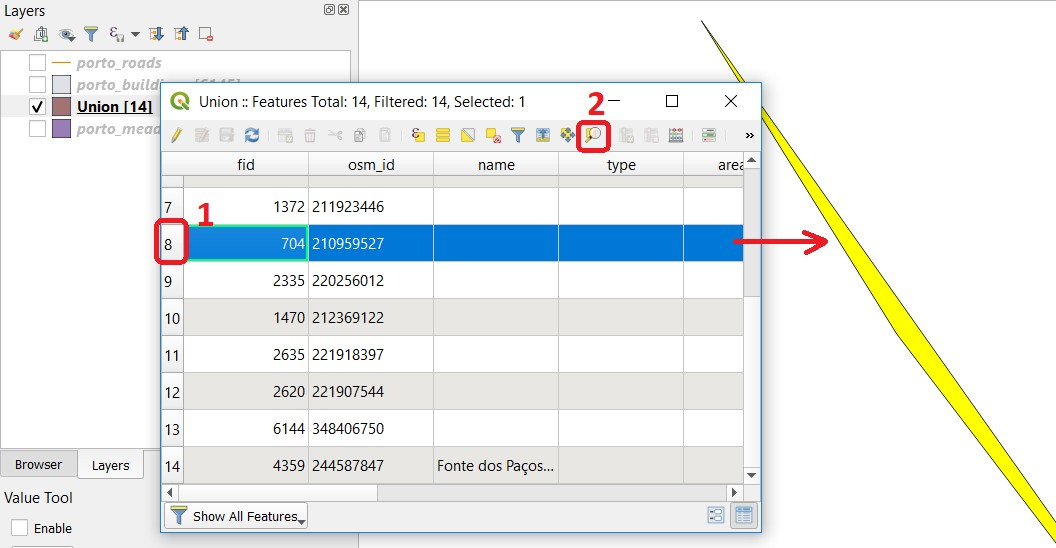Switch to table view

pyautogui.click(x=744, y=516)
